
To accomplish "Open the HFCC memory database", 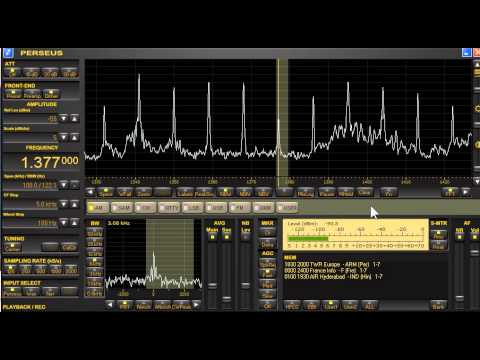I will pyautogui.click(x=292, y=306).
